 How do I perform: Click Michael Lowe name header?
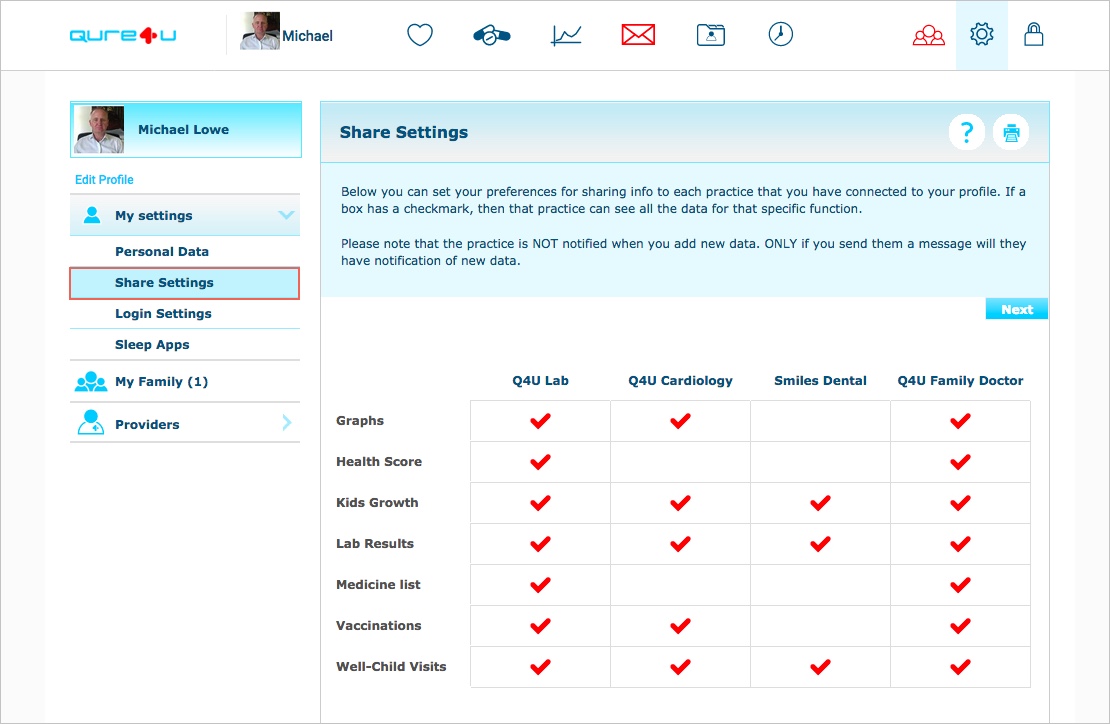183,130
